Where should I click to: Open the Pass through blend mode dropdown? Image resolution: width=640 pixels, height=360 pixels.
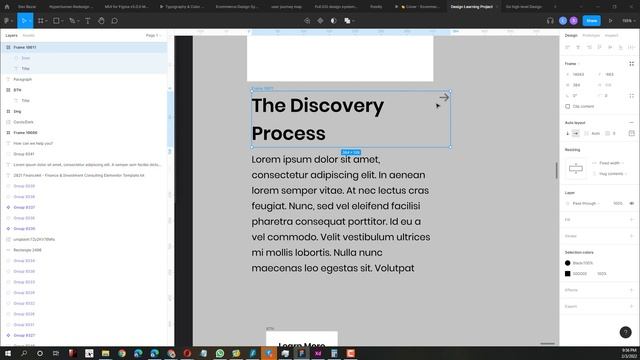(586, 203)
